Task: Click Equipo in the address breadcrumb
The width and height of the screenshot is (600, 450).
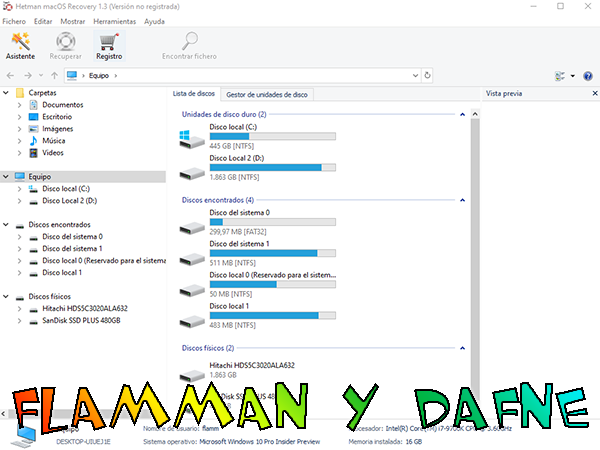Action: click(x=99, y=75)
